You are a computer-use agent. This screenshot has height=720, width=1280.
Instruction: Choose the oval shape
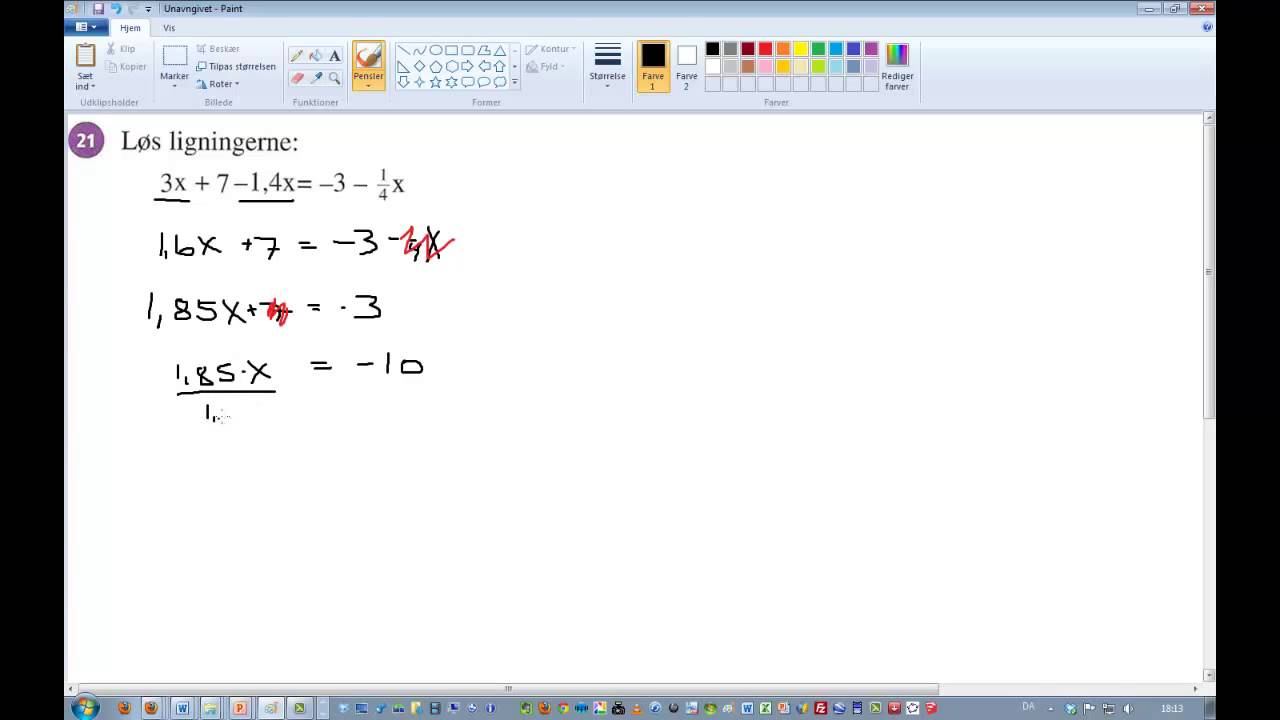435,50
